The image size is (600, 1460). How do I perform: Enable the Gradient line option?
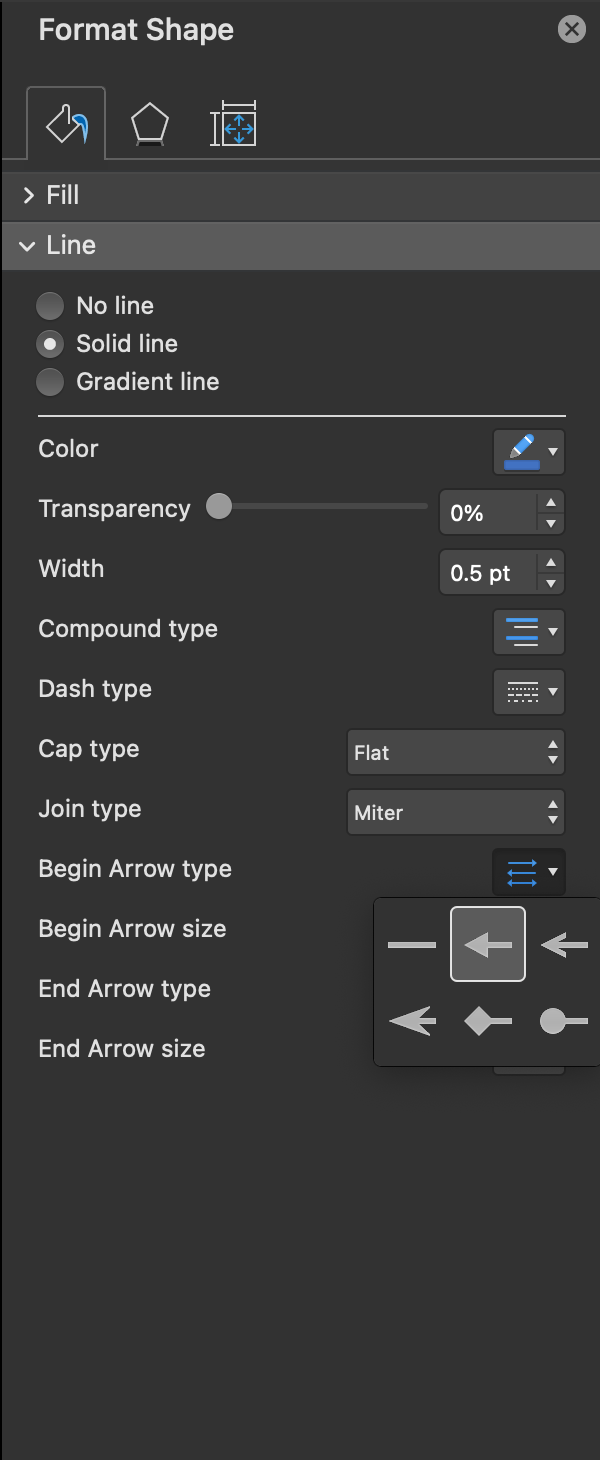tap(50, 382)
